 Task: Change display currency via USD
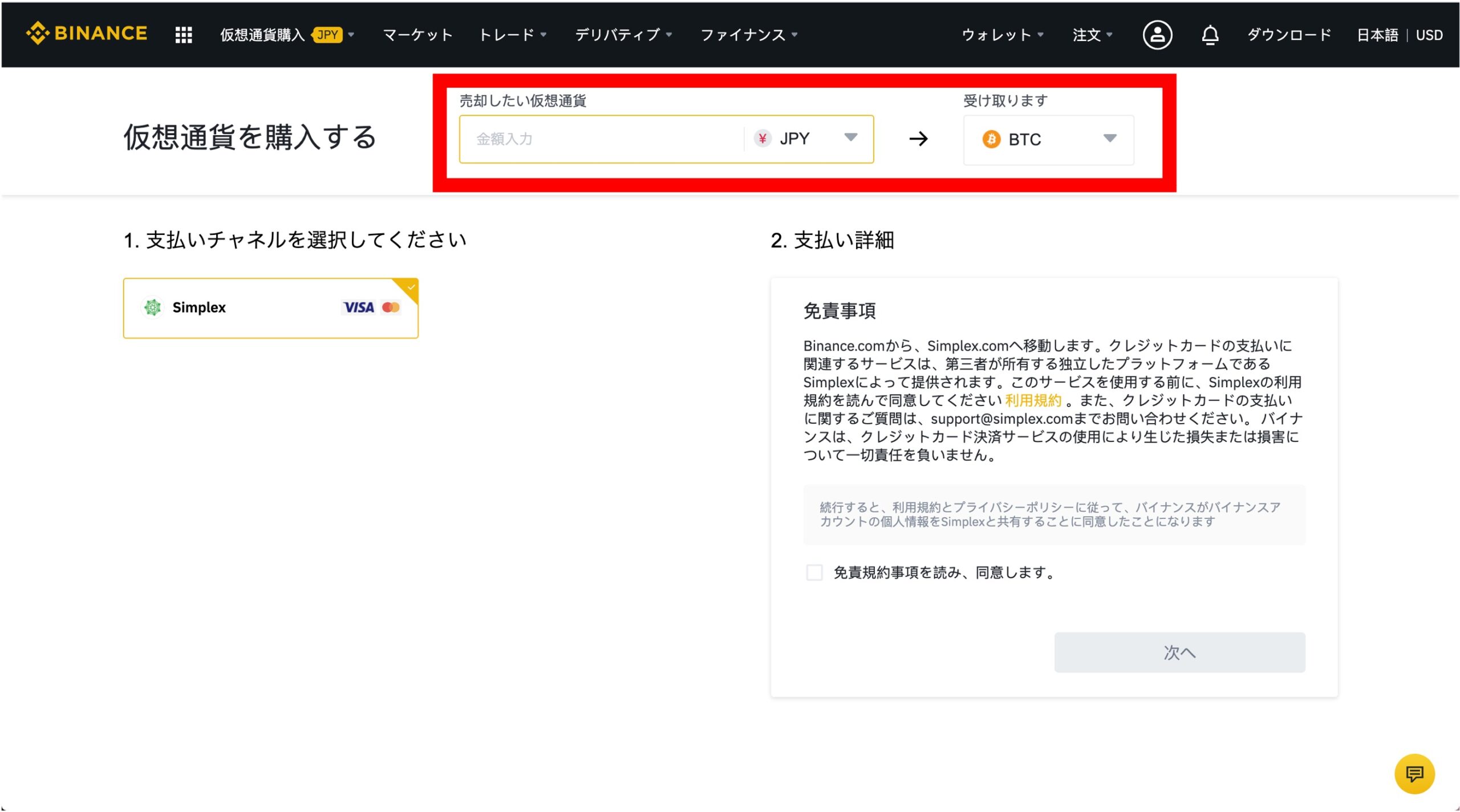(x=1429, y=35)
